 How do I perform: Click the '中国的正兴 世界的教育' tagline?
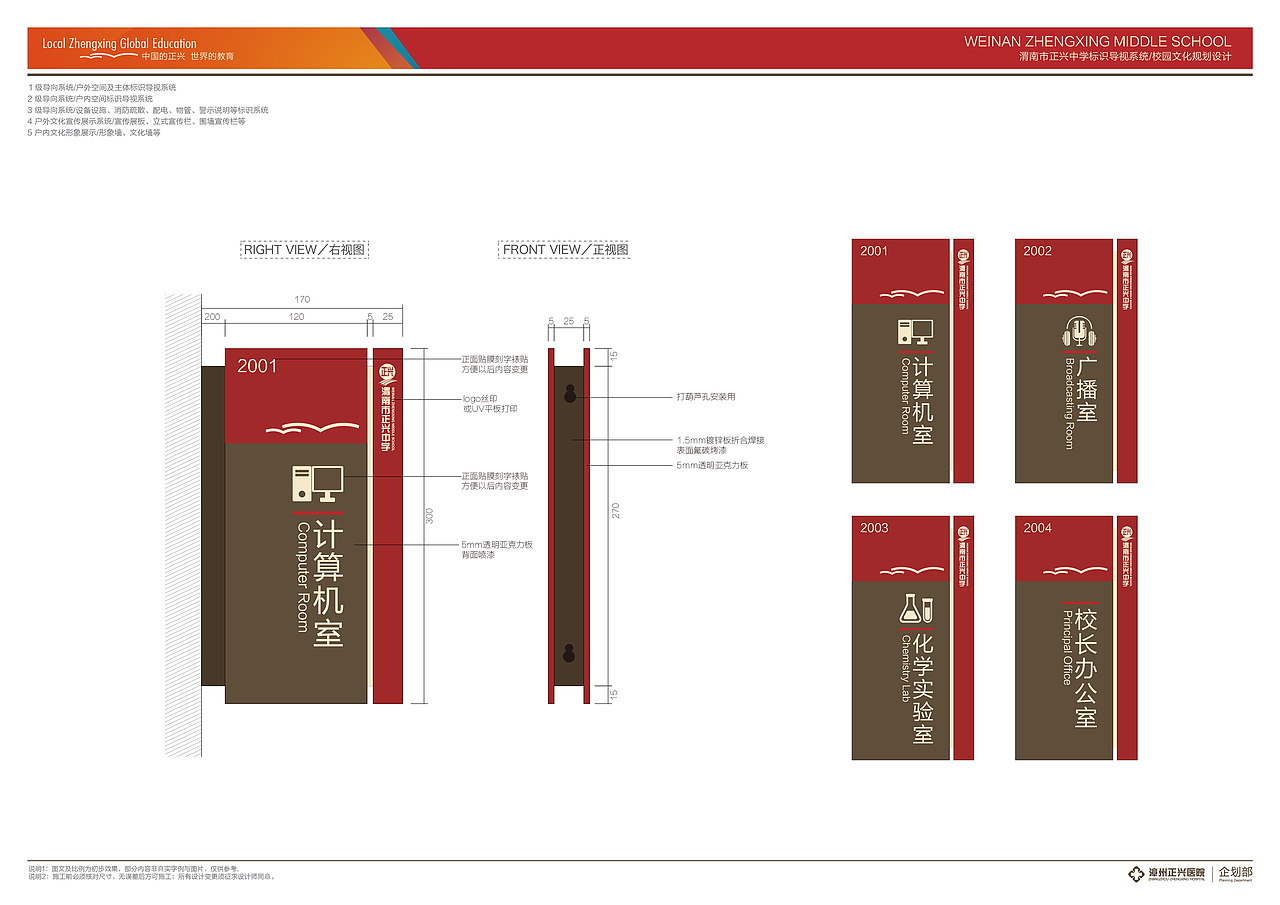pos(188,57)
